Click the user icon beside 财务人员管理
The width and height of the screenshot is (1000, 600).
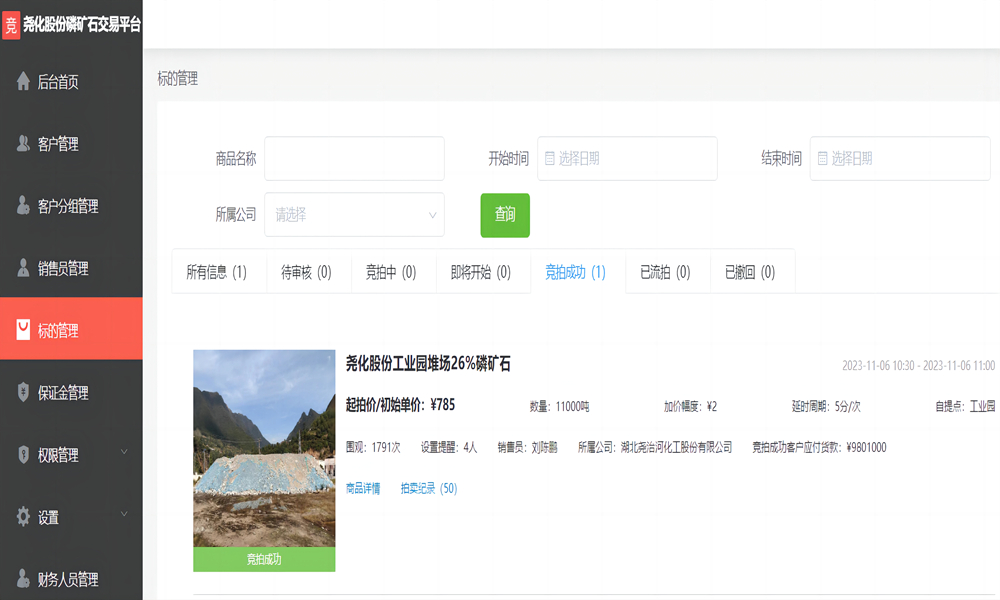23,578
